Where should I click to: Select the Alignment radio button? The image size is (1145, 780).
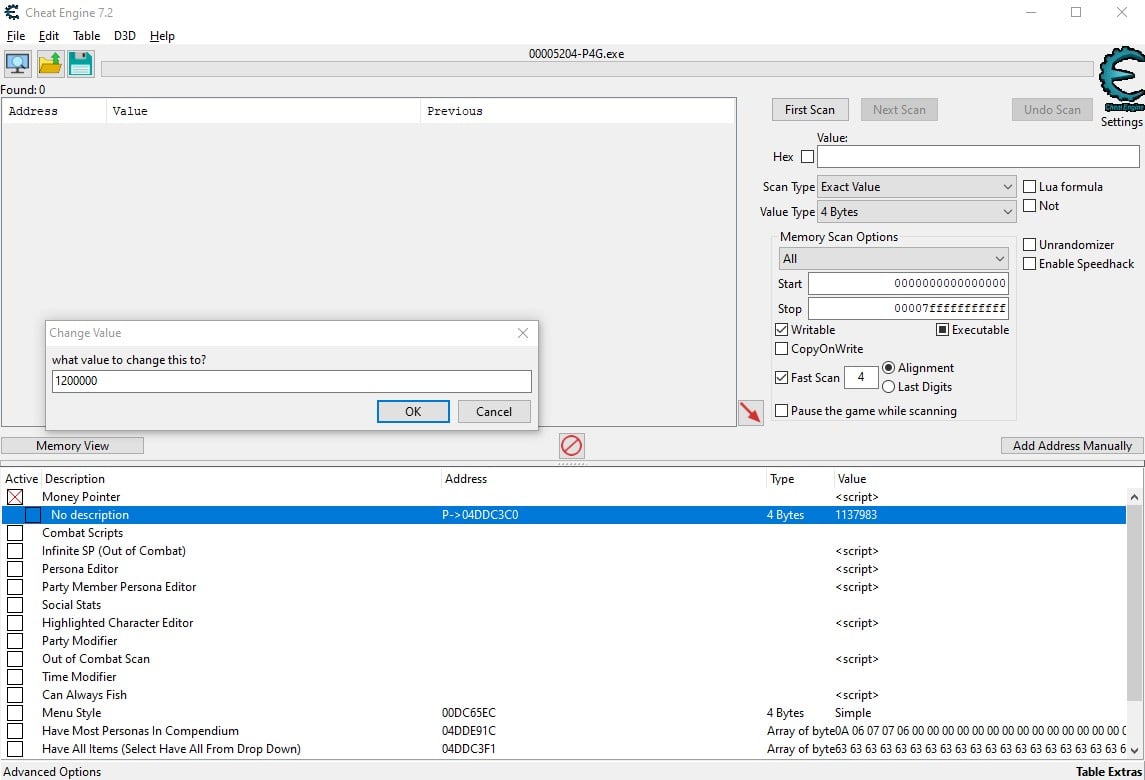[889, 367]
